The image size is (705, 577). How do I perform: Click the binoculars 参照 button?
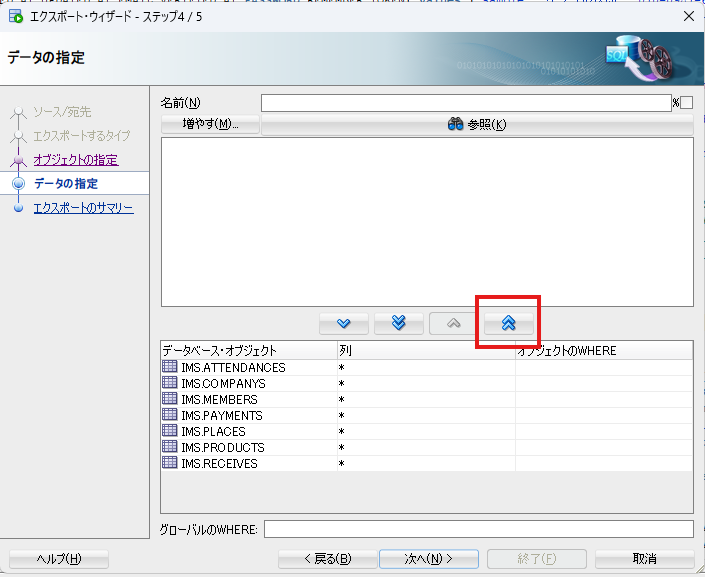pyautogui.click(x=477, y=124)
